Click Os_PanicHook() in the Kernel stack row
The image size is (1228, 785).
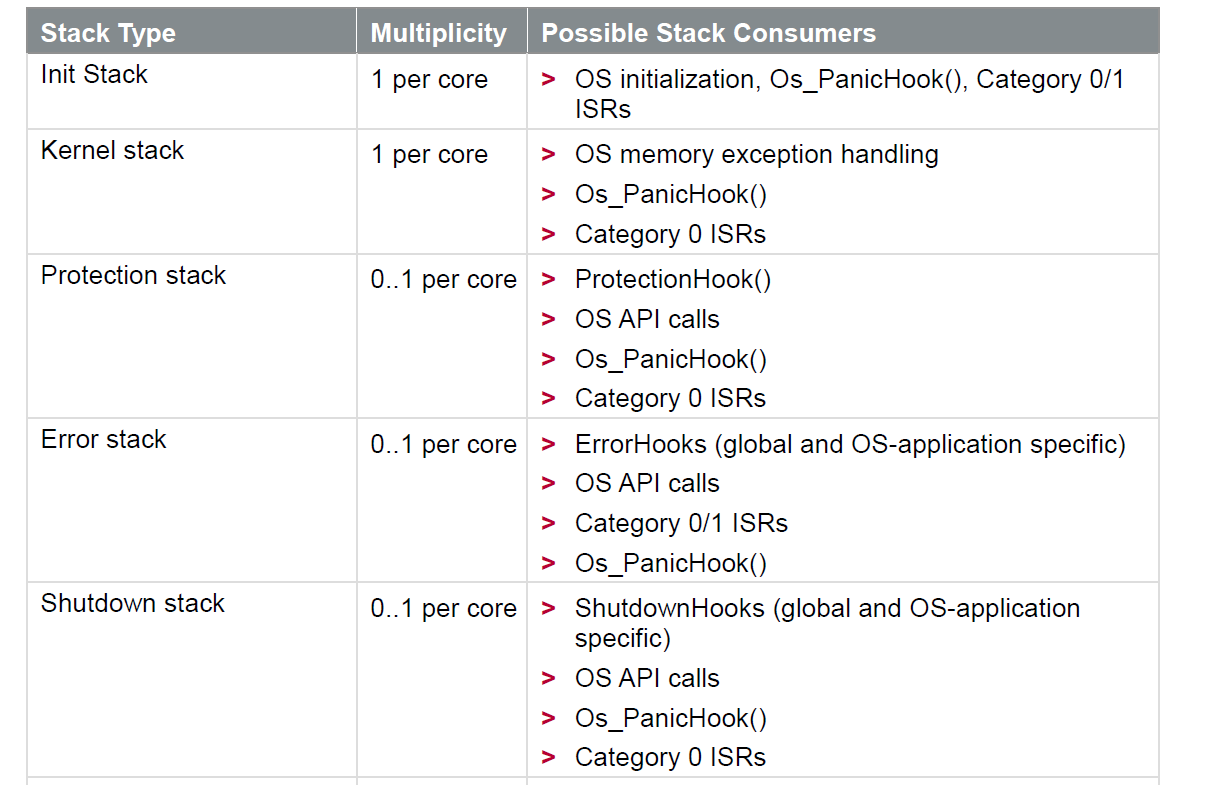pyautogui.click(x=670, y=195)
